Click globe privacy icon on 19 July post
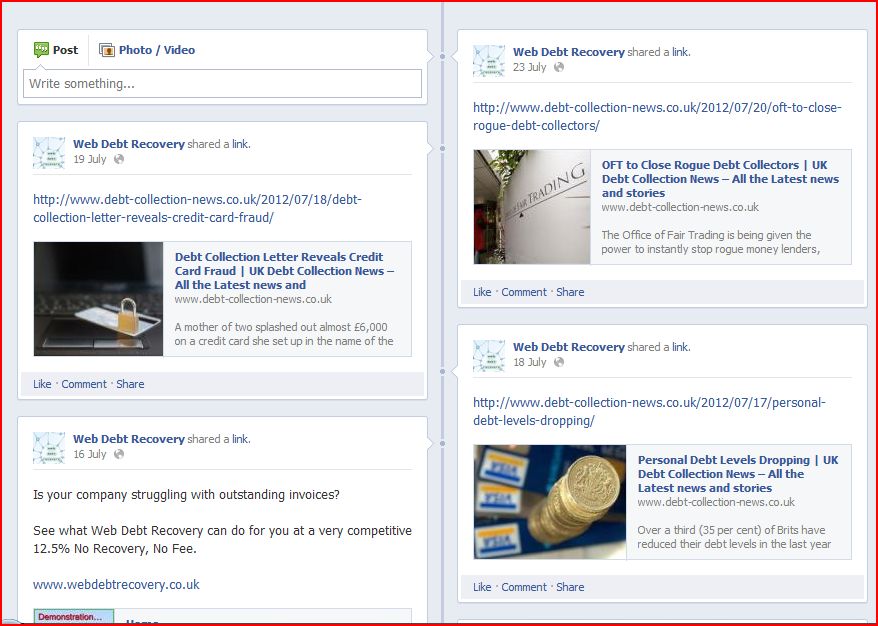 pos(119,159)
